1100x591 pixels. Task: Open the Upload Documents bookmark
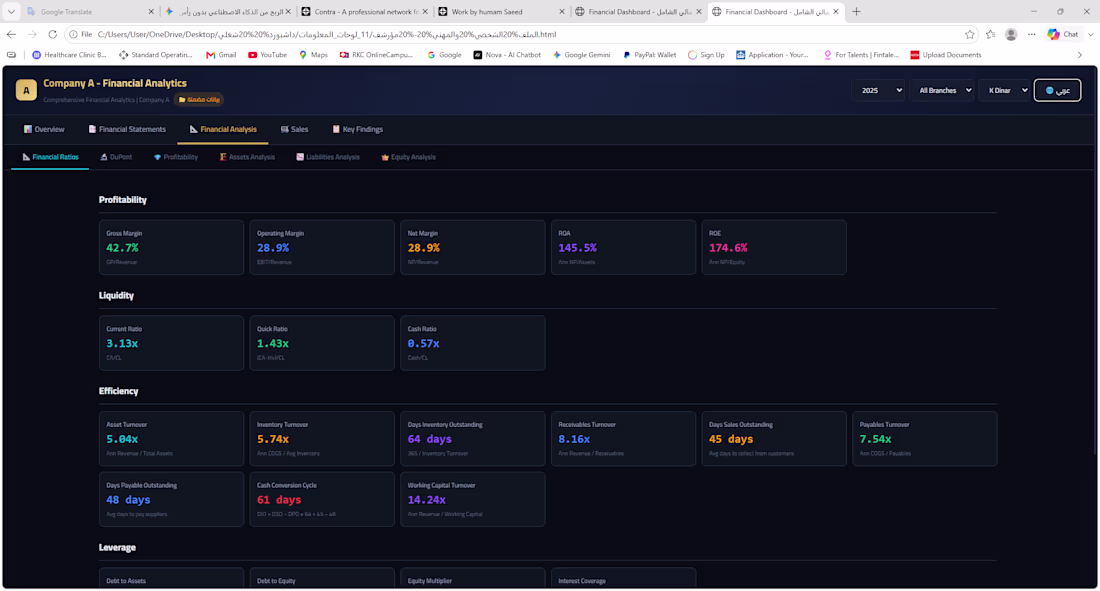[x=946, y=55]
